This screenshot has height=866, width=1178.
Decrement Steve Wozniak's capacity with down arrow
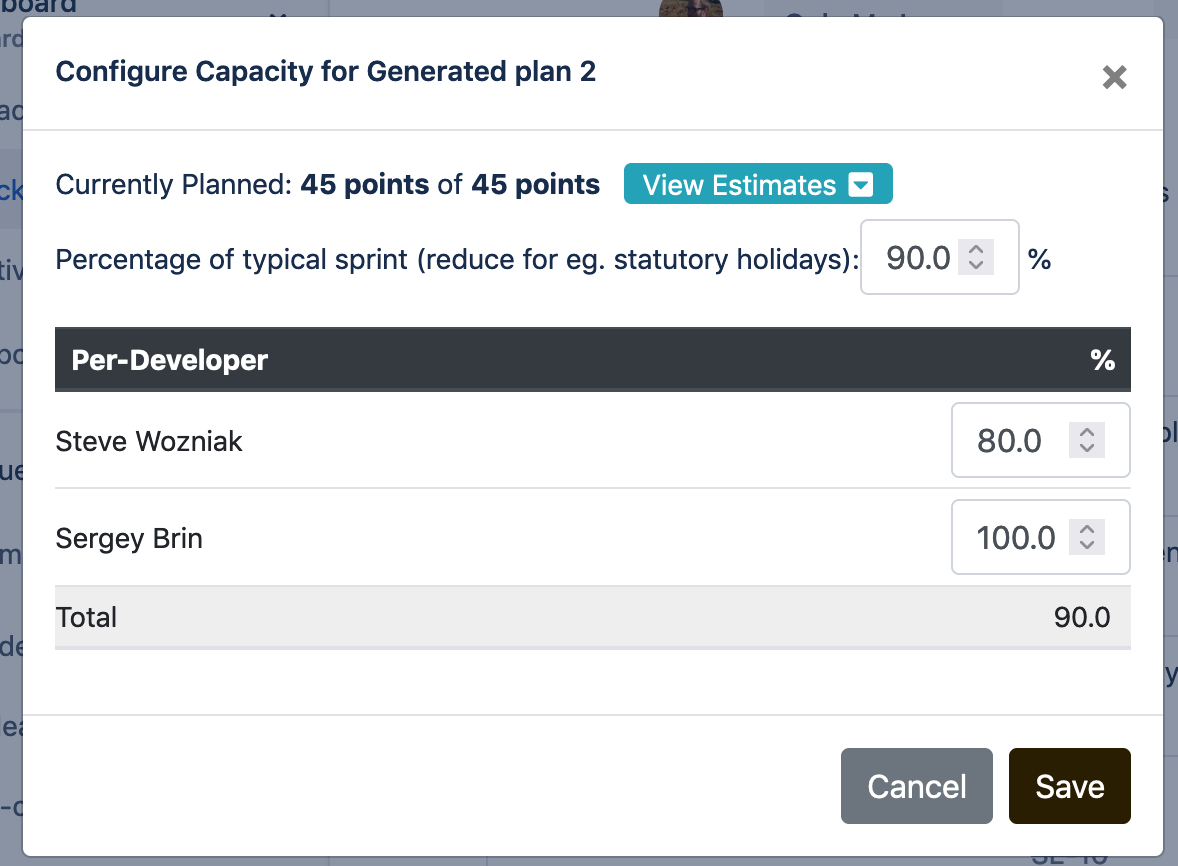(x=1087, y=448)
